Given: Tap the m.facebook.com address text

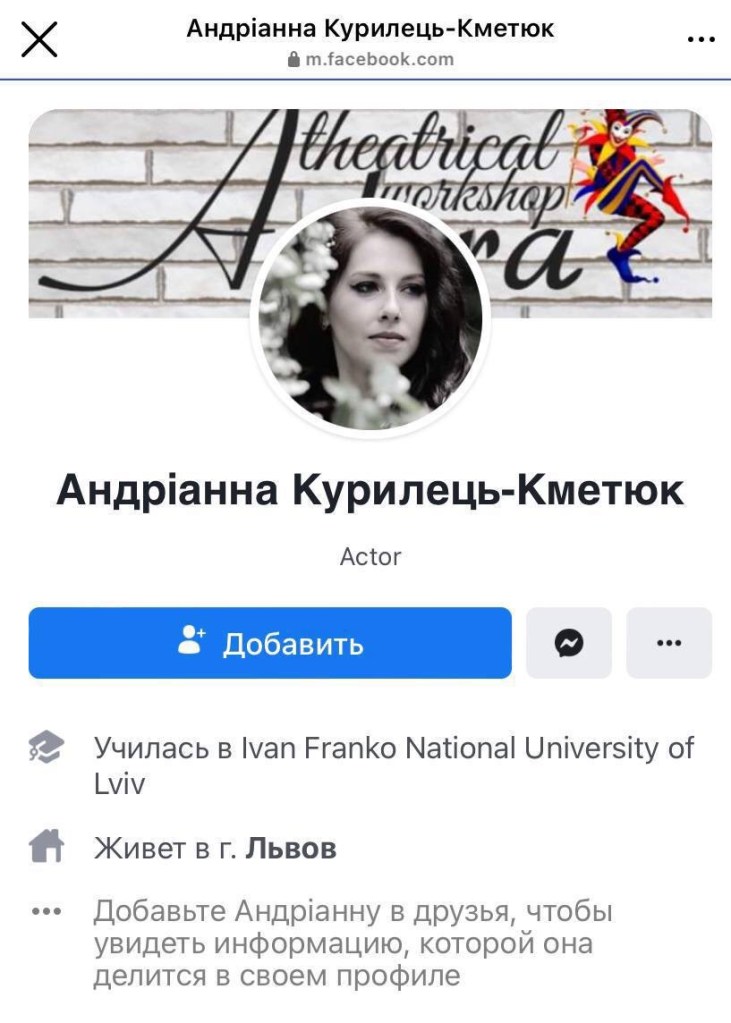Looking at the screenshot, I should point(379,59).
